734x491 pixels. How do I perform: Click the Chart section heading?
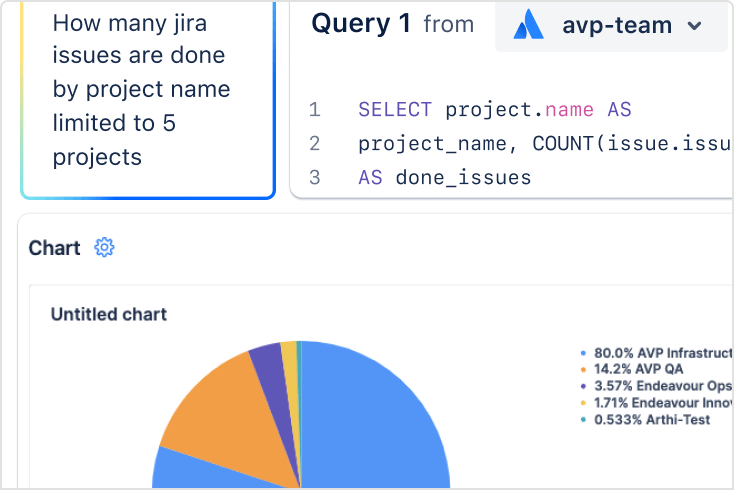pyautogui.click(x=54, y=248)
